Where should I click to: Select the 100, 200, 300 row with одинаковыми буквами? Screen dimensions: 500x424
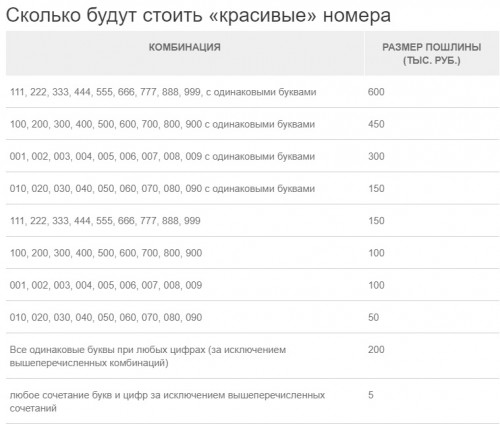252,124
